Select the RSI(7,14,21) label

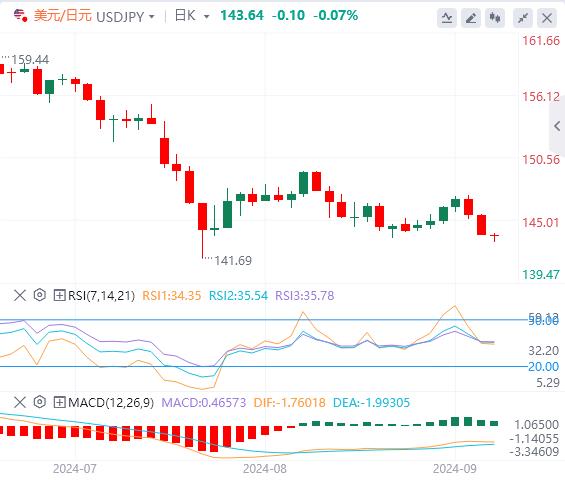point(101,295)
